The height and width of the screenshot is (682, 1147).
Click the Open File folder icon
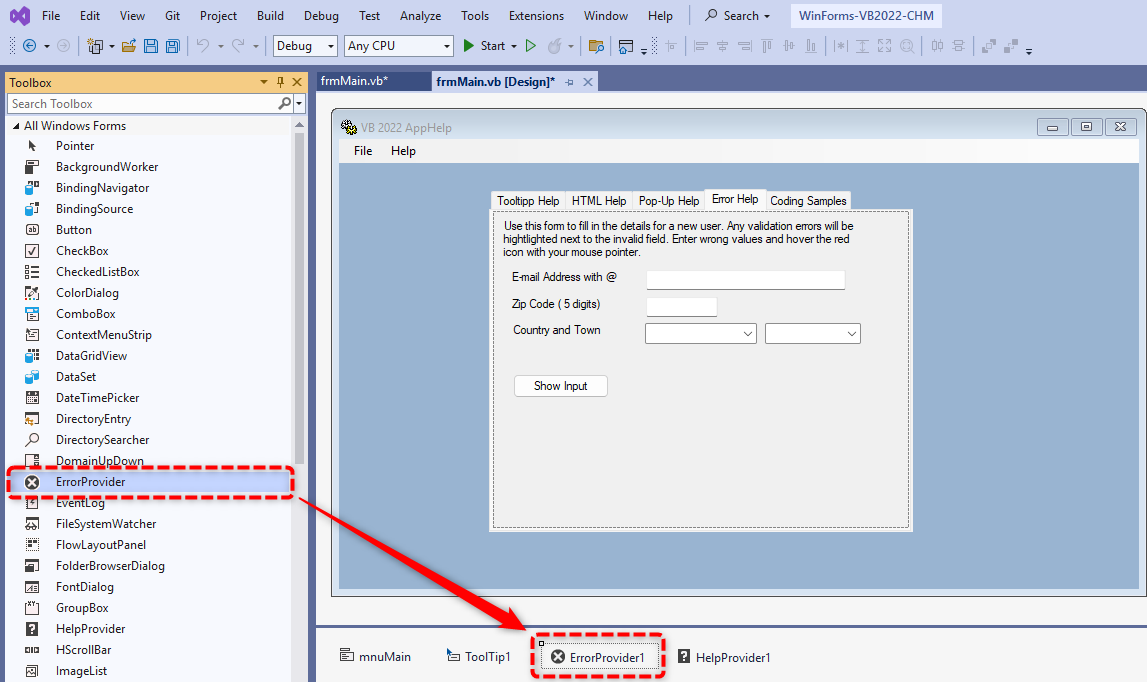point(129,46)
